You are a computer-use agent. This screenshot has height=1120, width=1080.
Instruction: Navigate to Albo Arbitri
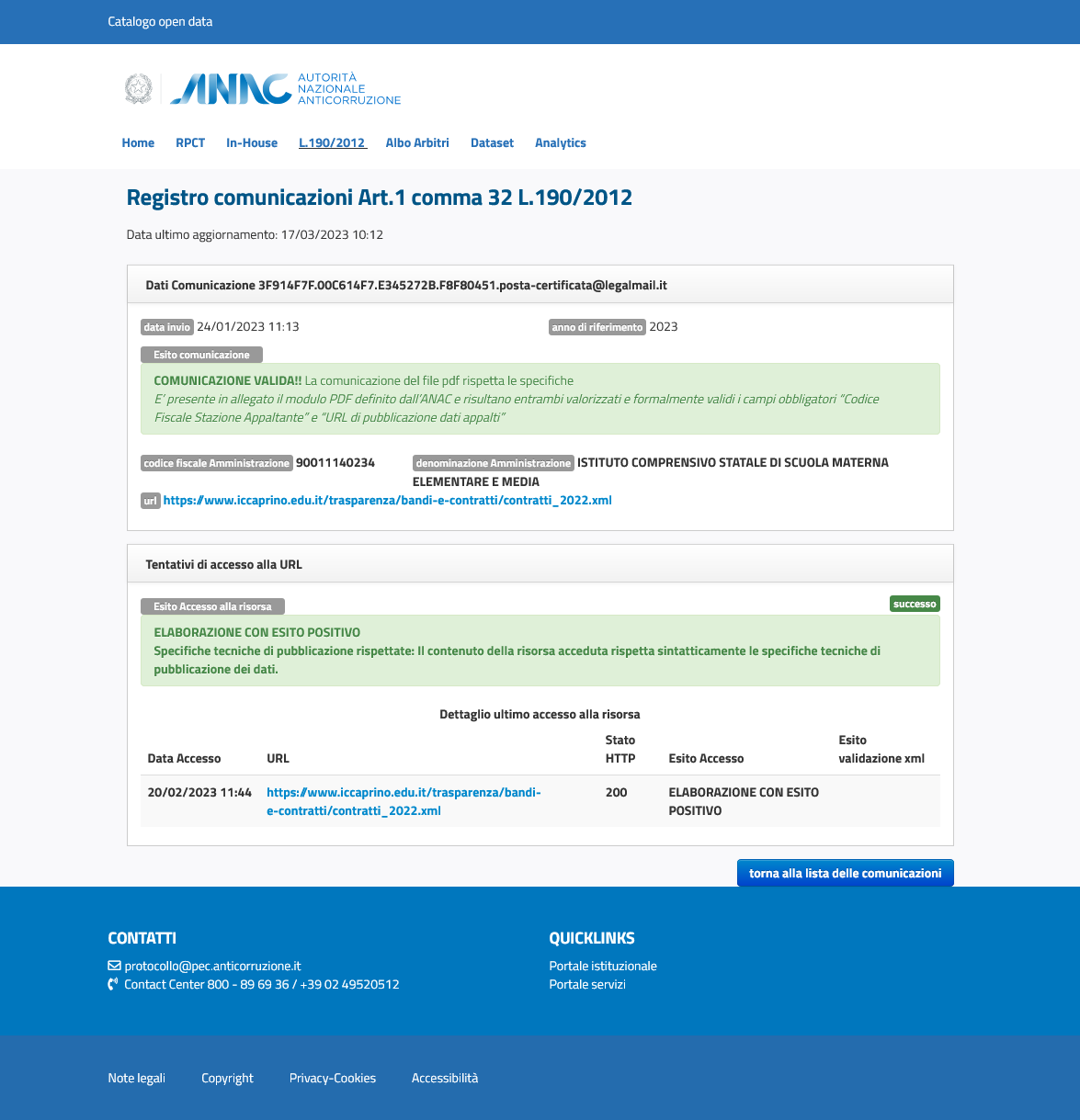[x=417, y=142]
